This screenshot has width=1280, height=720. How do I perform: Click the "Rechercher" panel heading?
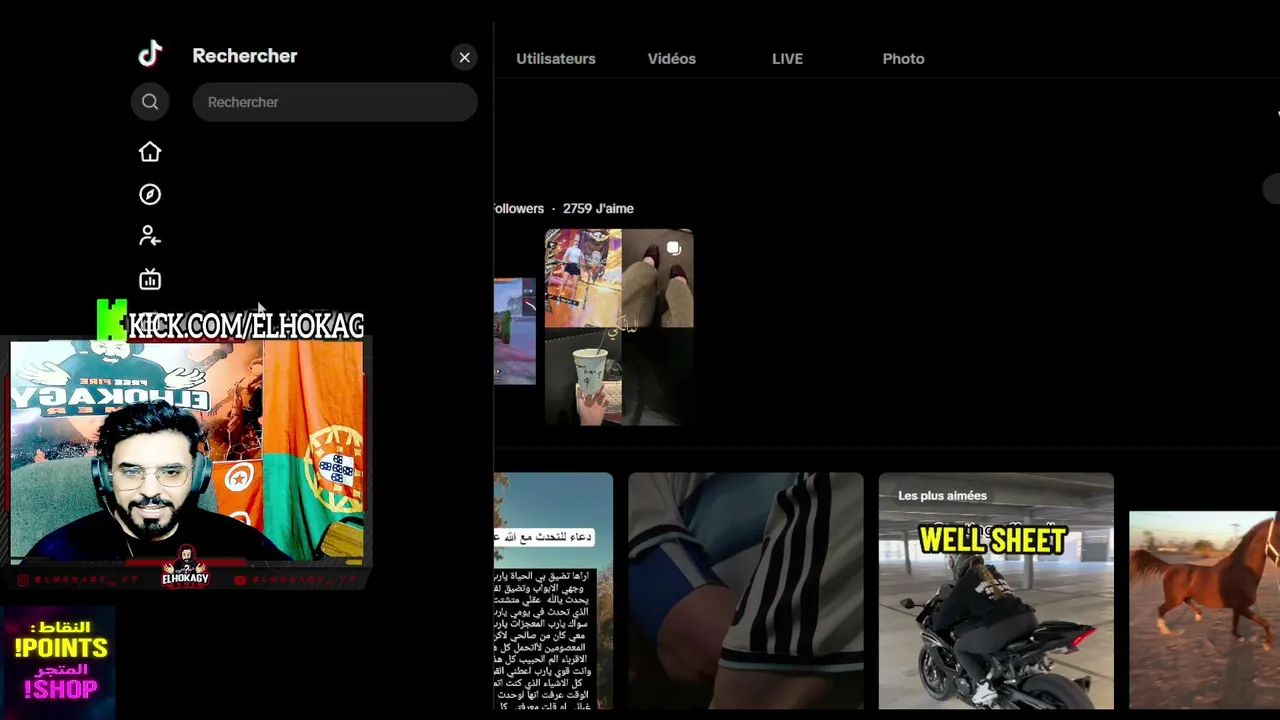coord(245,56)
